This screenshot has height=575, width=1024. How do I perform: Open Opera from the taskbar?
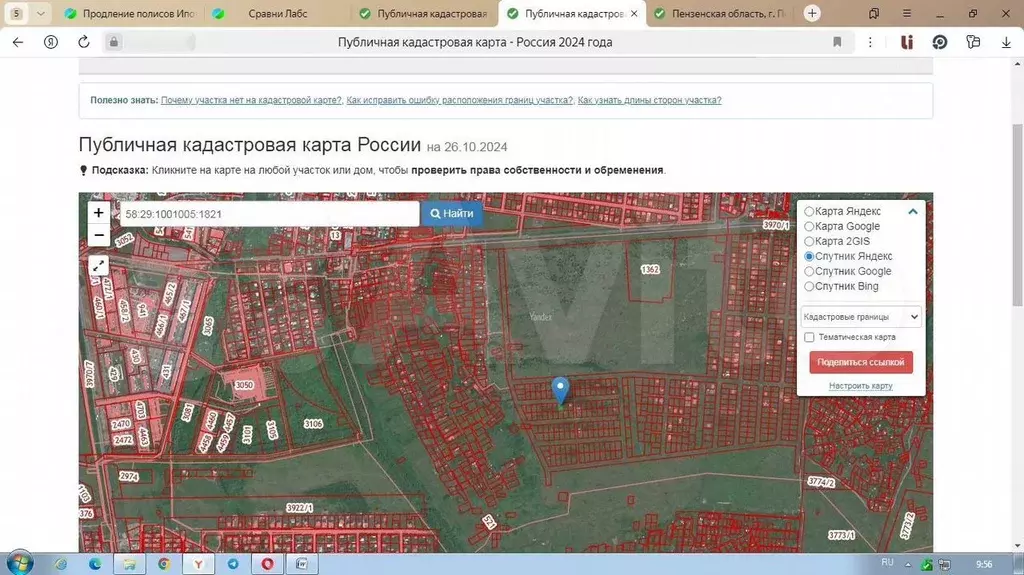267,564
